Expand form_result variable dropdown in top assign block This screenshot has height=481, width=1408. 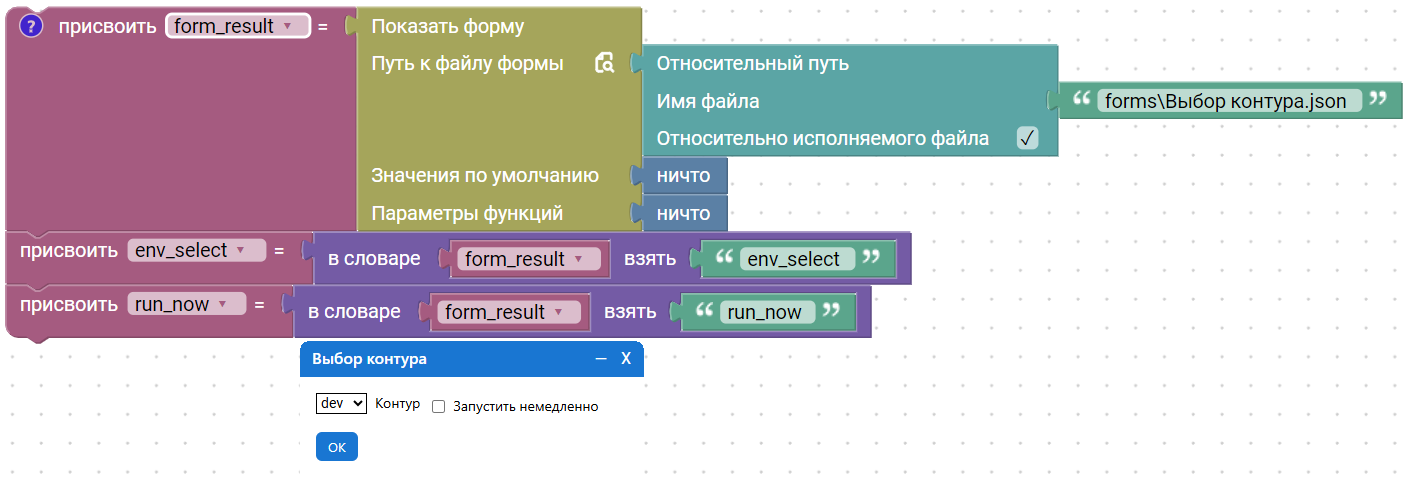click(x=287, y=26)
